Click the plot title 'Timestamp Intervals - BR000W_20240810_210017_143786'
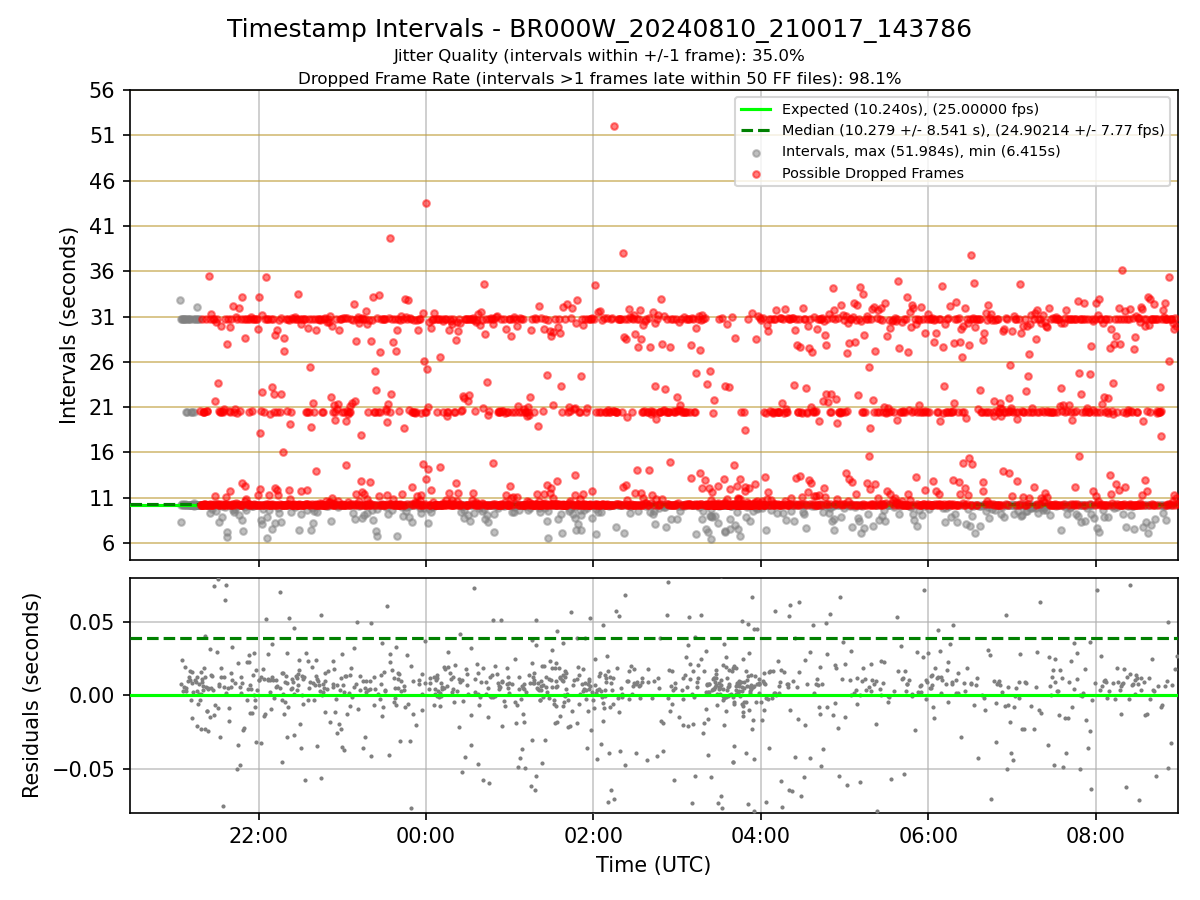The height and width of the screenshot is (900, 1200). coord(599,29)
